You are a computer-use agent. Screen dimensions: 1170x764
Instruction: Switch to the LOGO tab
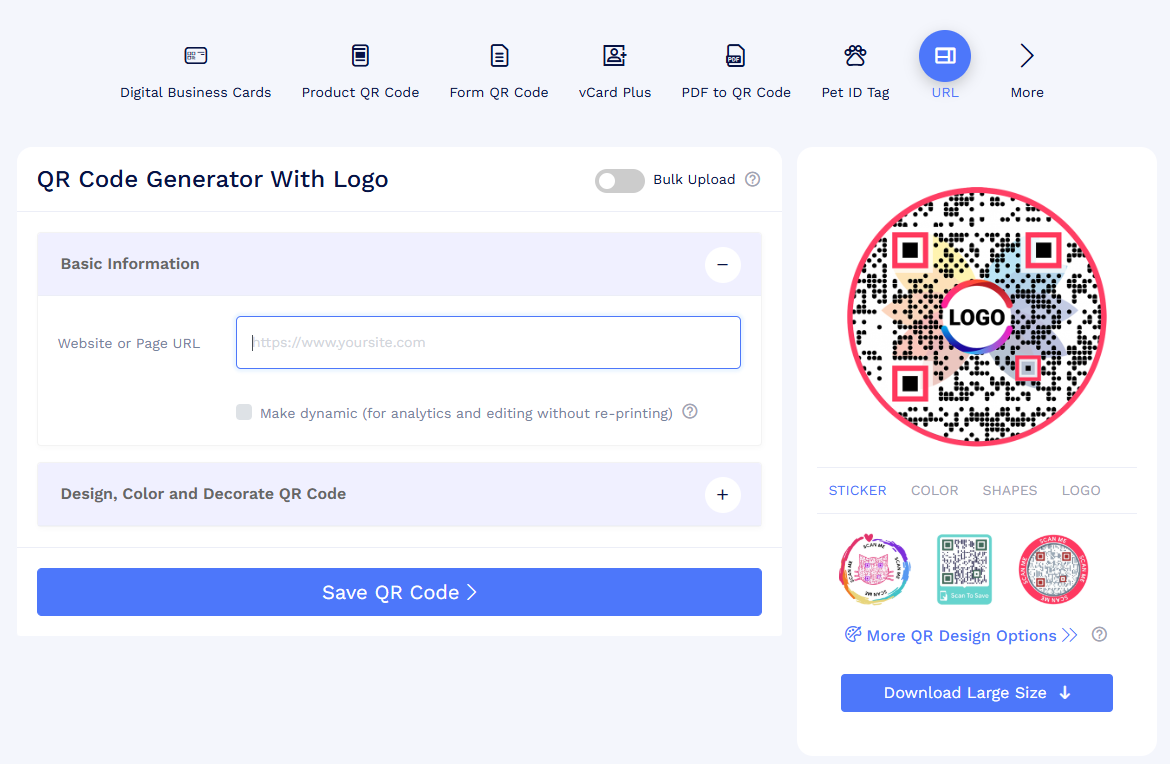(x=1080, y=490)
